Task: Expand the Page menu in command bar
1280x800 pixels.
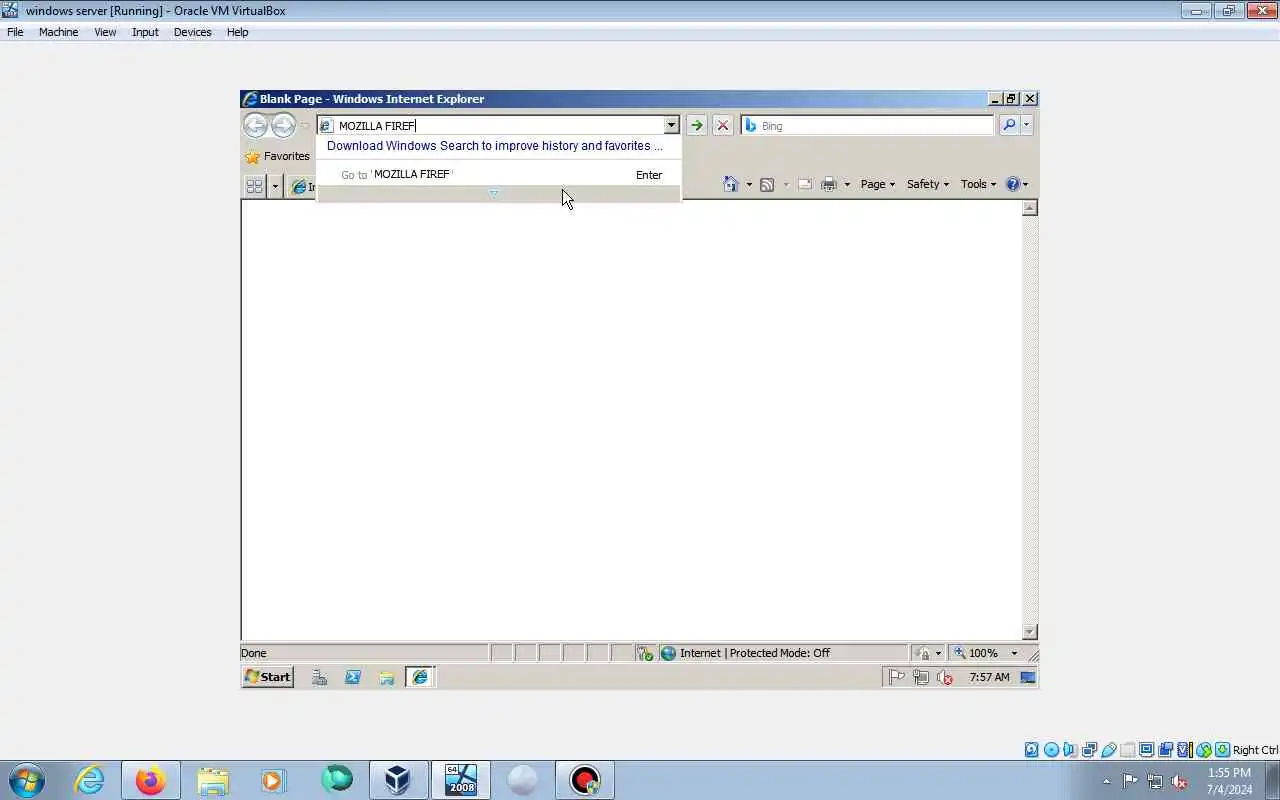Action: (x=877, y=184)
